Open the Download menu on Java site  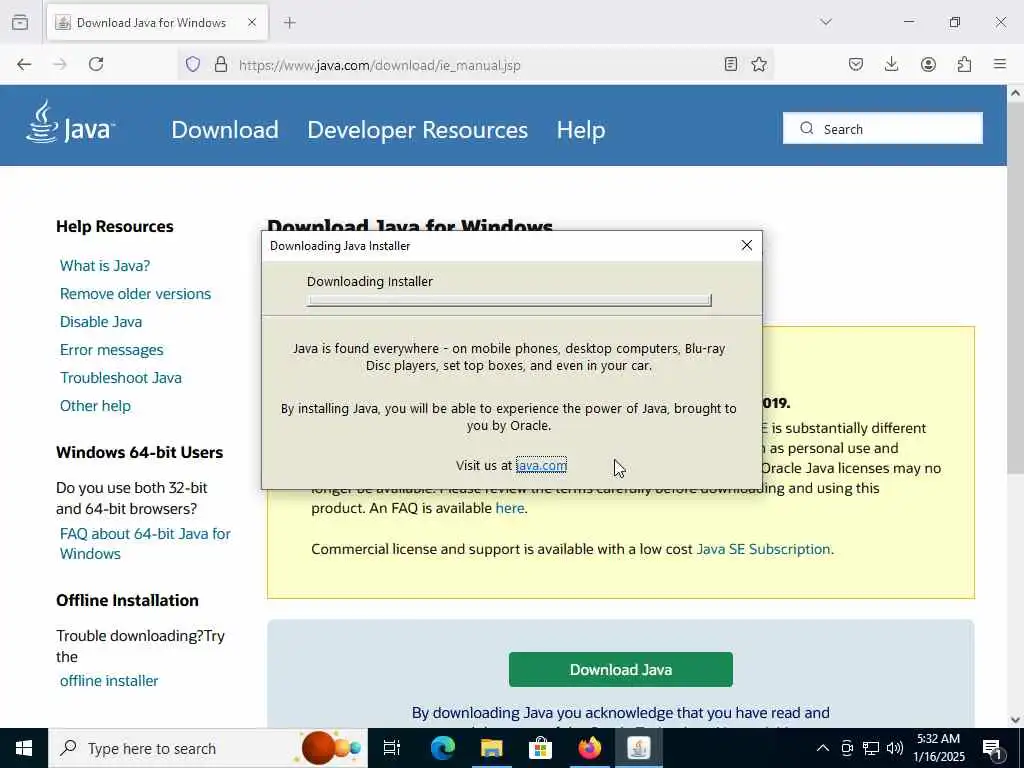225,129
